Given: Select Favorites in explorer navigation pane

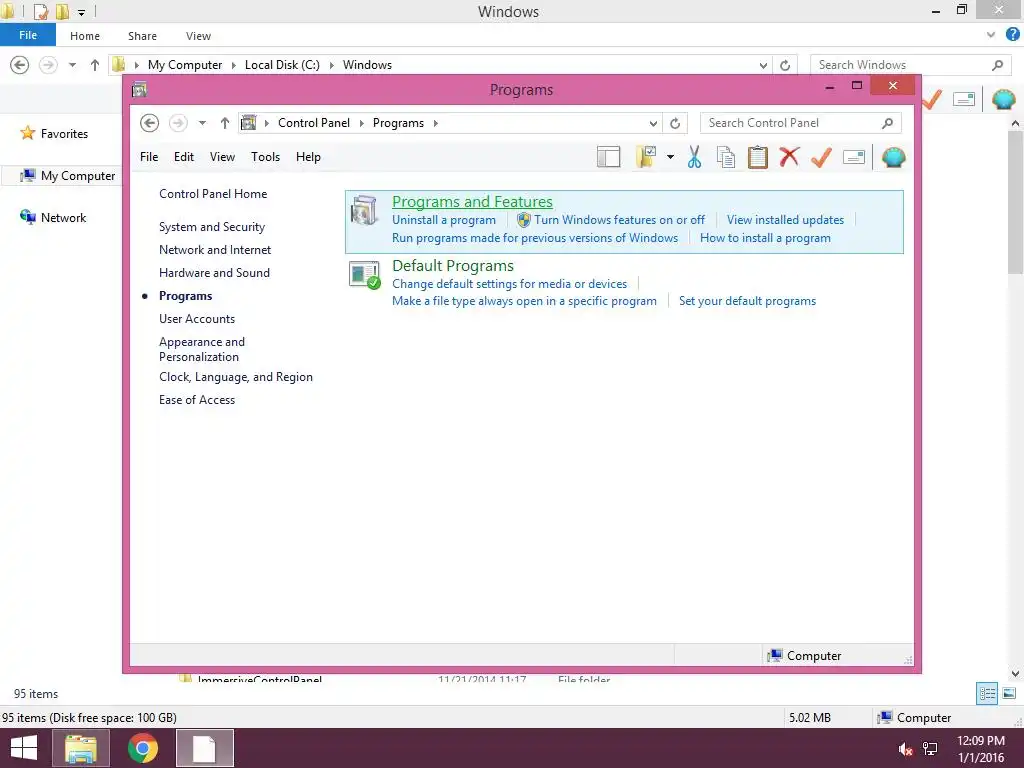Looking at the screenshot, I should pyautogui.click(x=64, y=133).
